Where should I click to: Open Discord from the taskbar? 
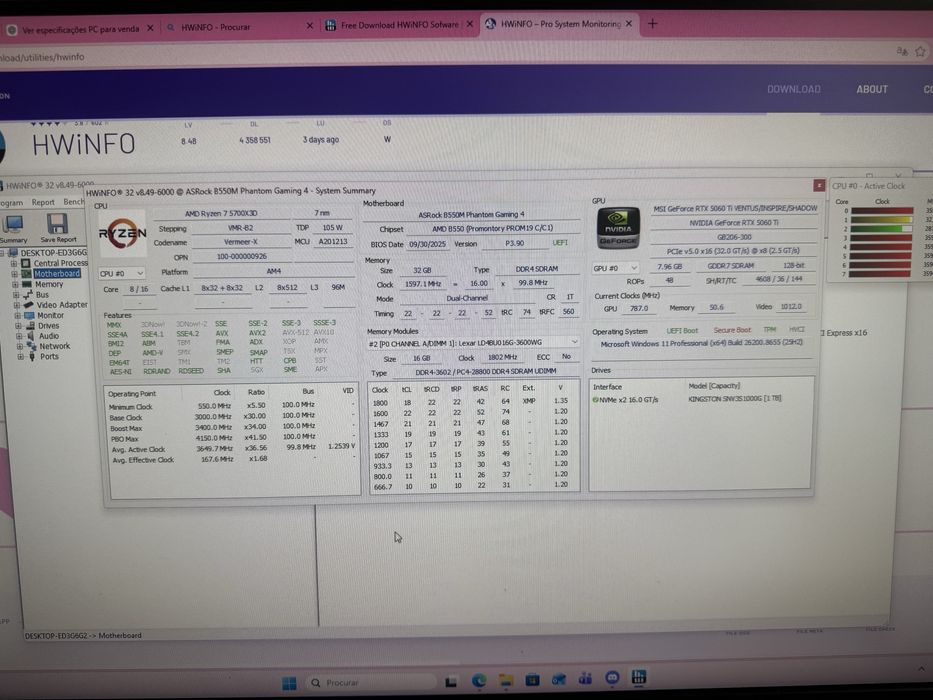pos(612,677)
